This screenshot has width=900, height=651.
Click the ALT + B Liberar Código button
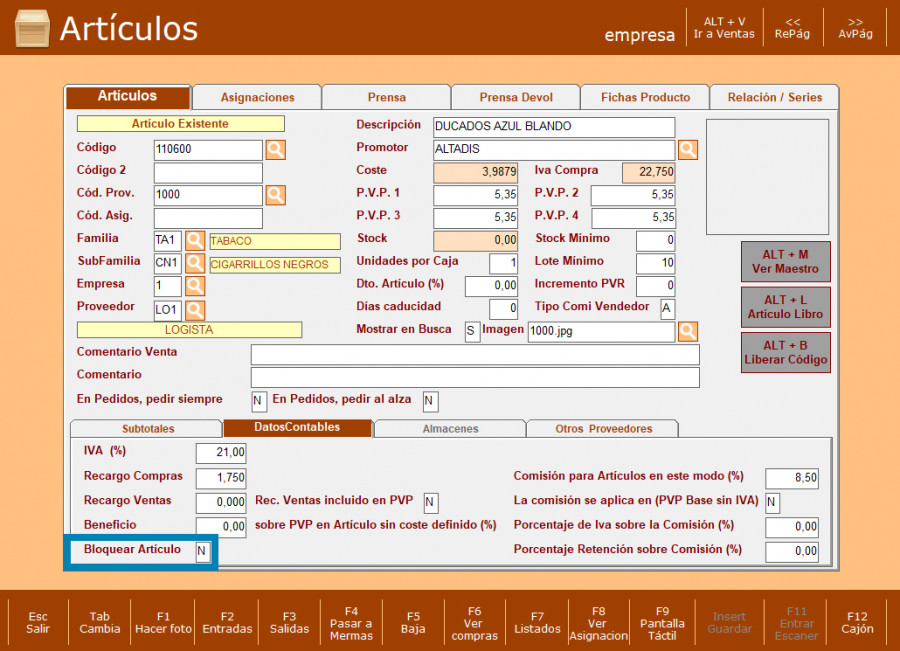click(786, 353)
